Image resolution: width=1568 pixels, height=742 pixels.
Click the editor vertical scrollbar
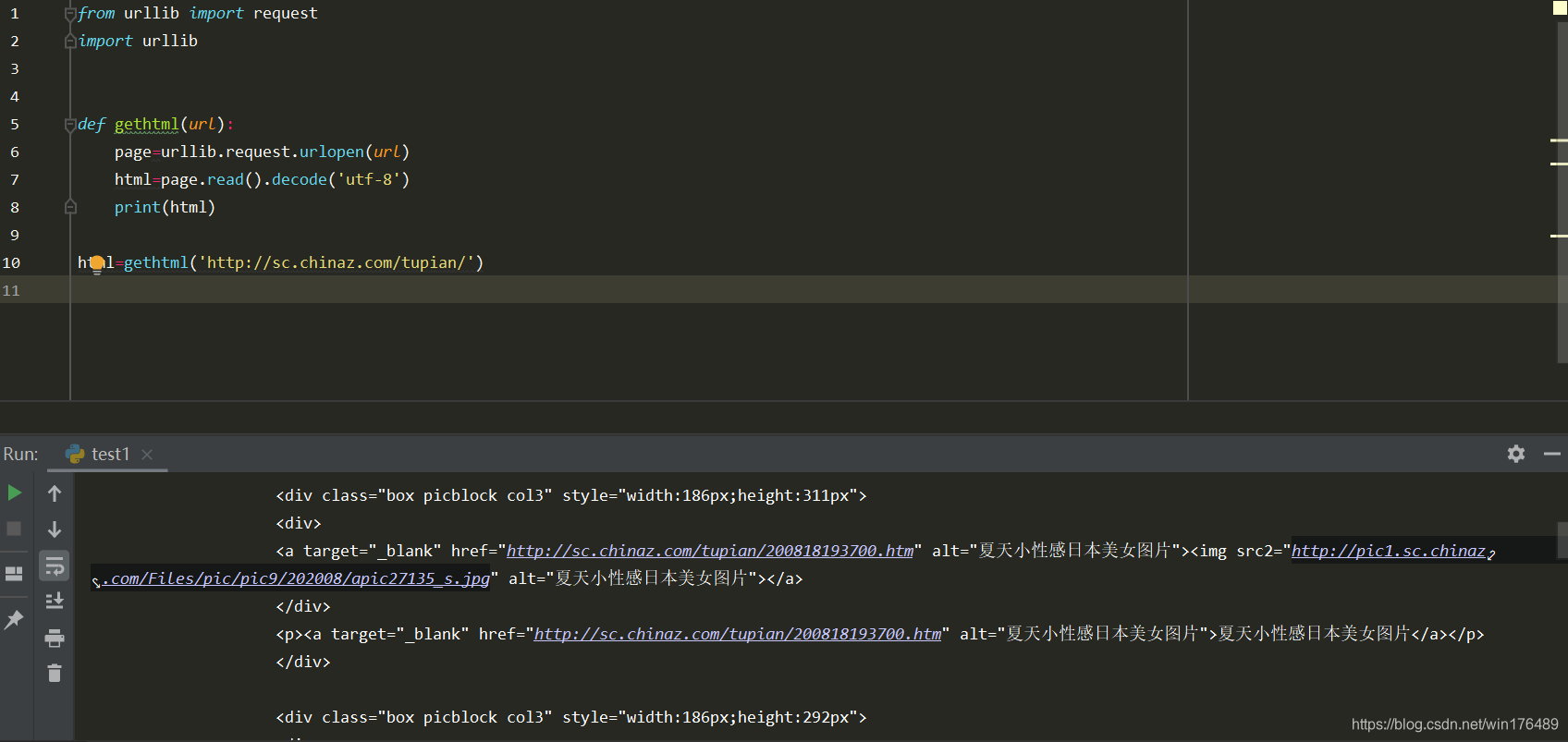(x=1562, y=192)
